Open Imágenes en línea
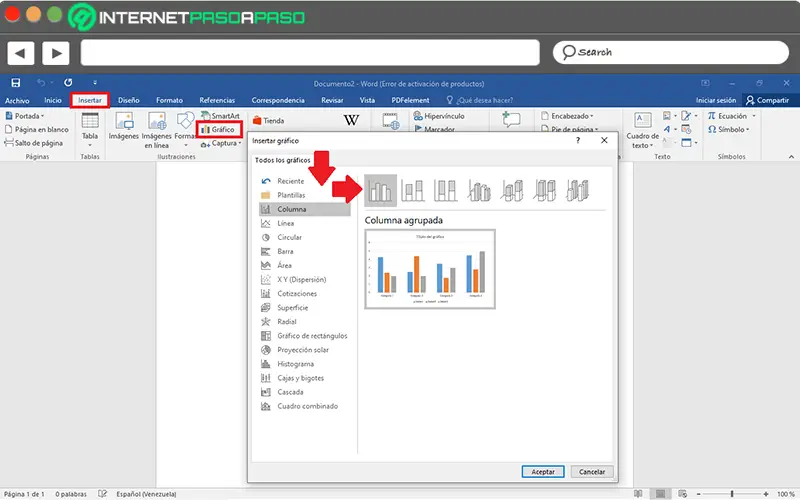The height and width of the screenshot is (500, 800). tap(157, 130)
